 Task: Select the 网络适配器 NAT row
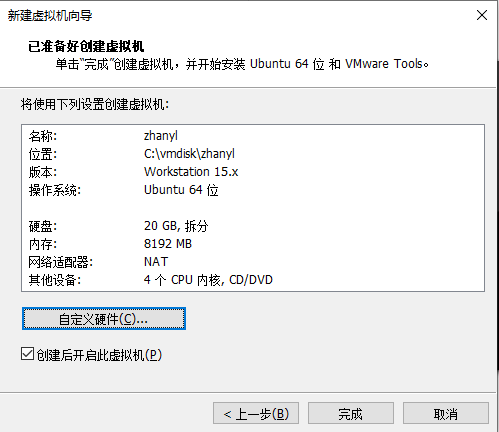pyautogui.click(x=253, y=262)
